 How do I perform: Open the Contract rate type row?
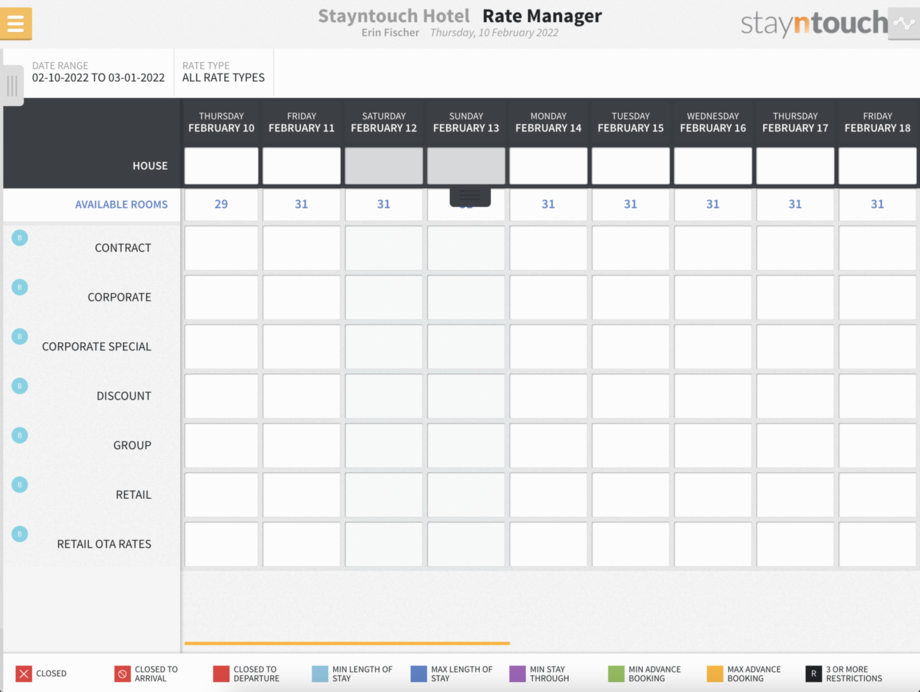pyautogui.click(x=123, y=248)
